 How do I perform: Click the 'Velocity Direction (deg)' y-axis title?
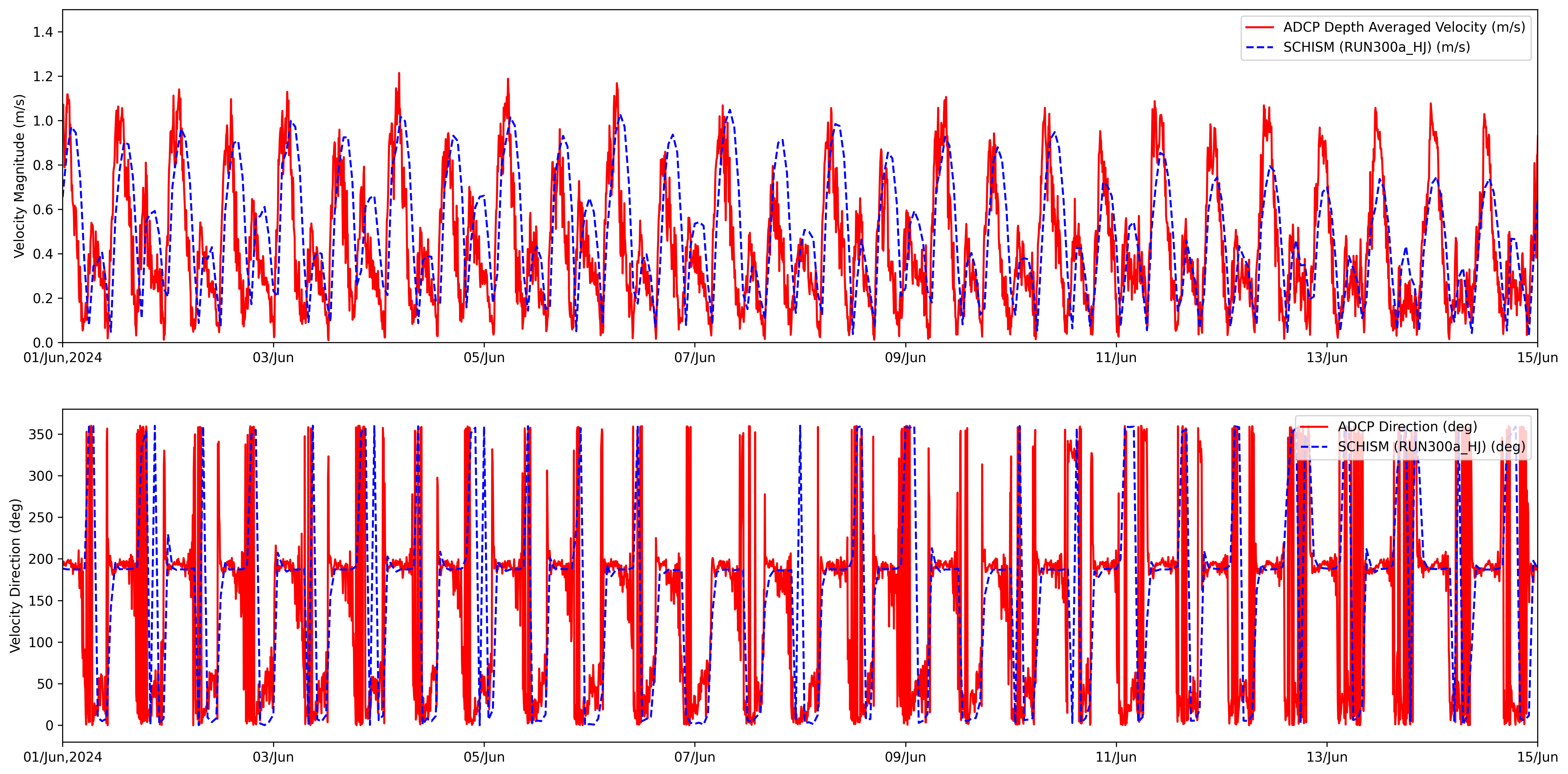(x=15, y=576)
